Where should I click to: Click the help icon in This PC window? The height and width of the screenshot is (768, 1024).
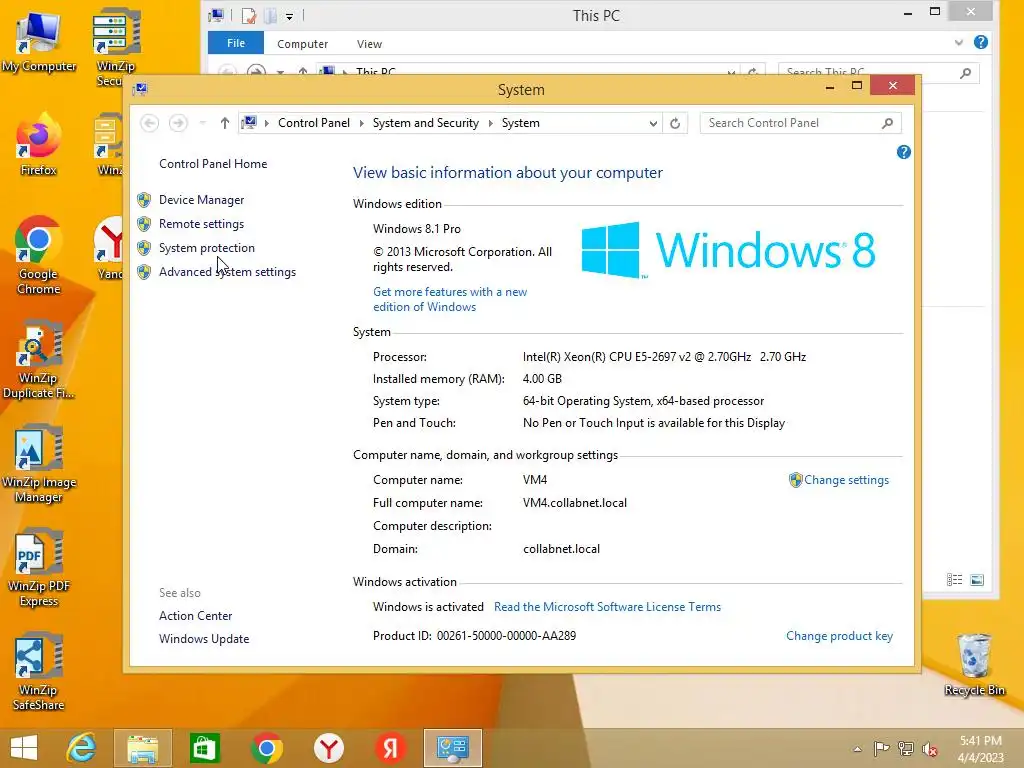tap(980, 42)
